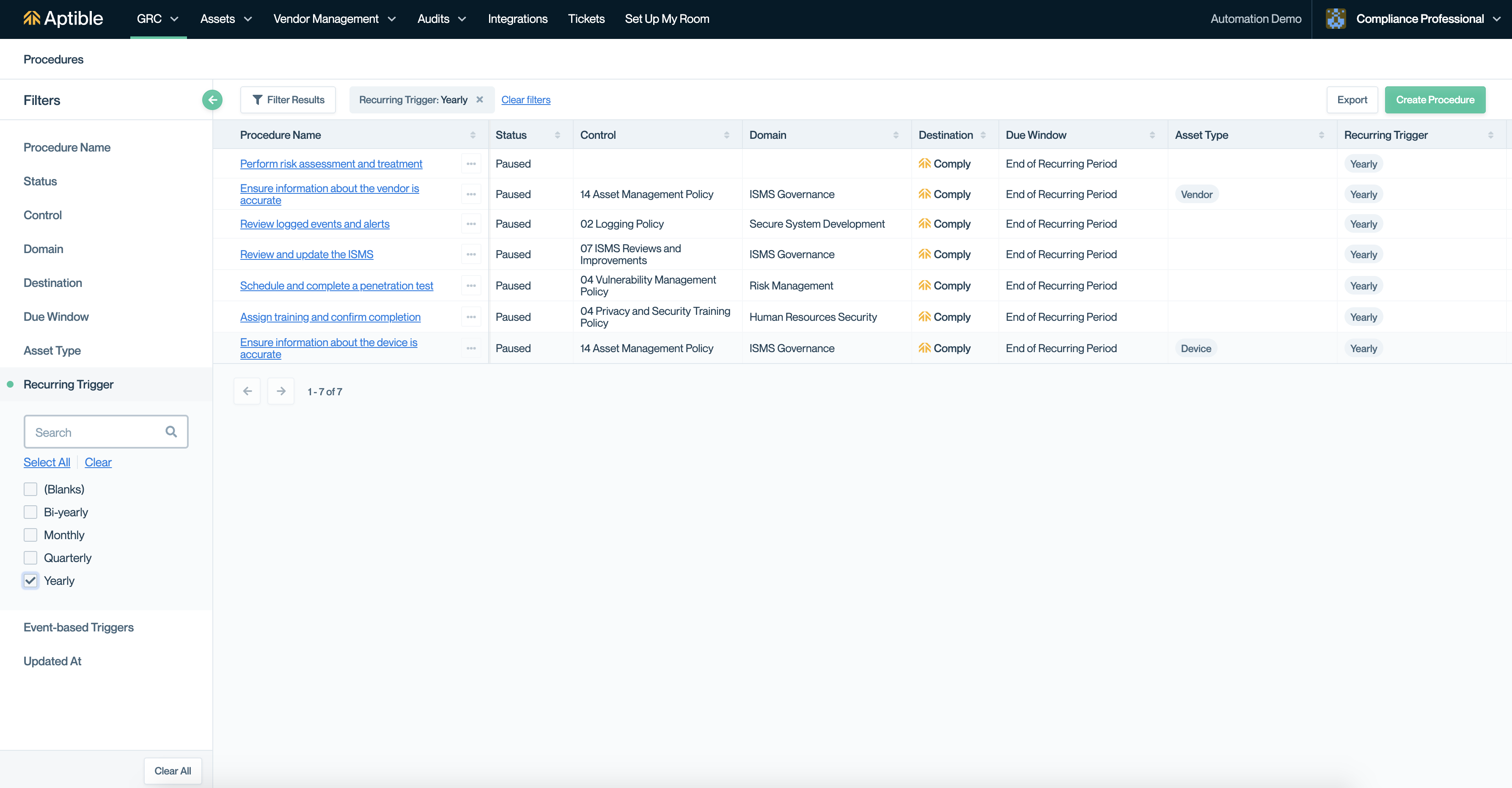Viewport: 1512px width, 788px height.
Task: Click the search magnifier icon in filter
Action: coord(171,432)
